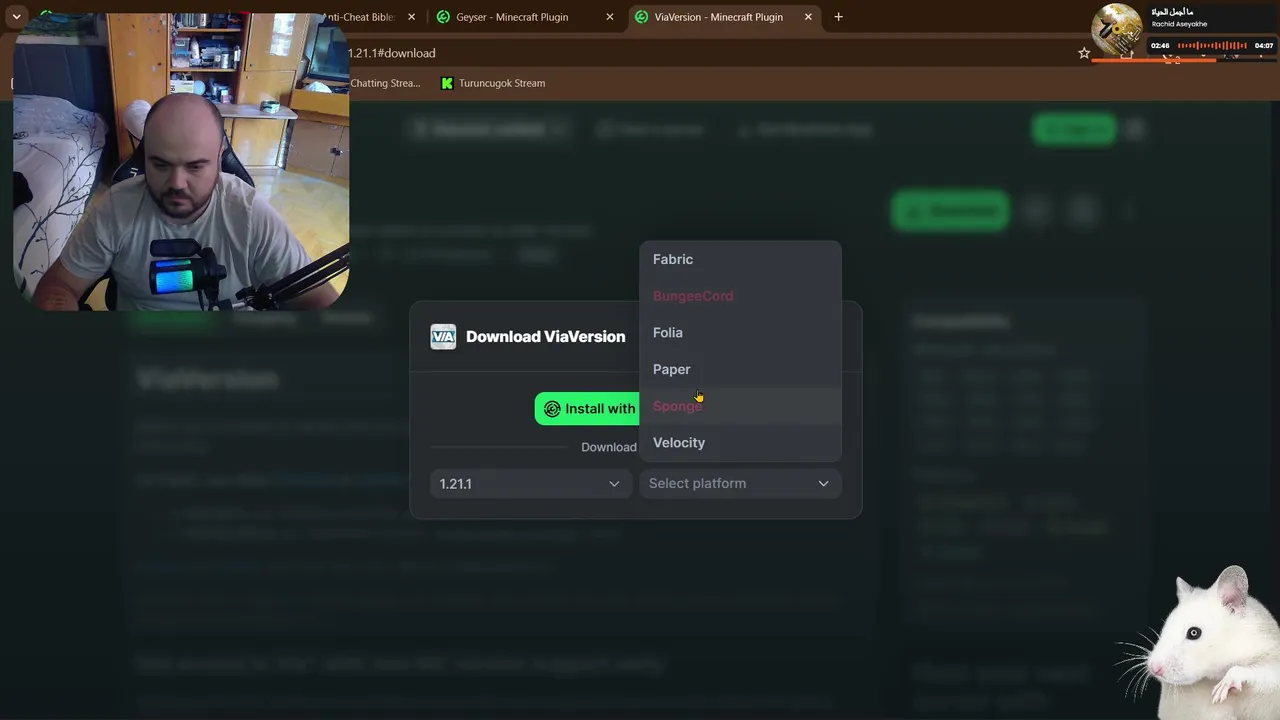Close the ViaVersion - Minecraft Plugin tab
The height and width of the screenshot is (720, 1280).
pyautogui.click(x=808, y=17)
